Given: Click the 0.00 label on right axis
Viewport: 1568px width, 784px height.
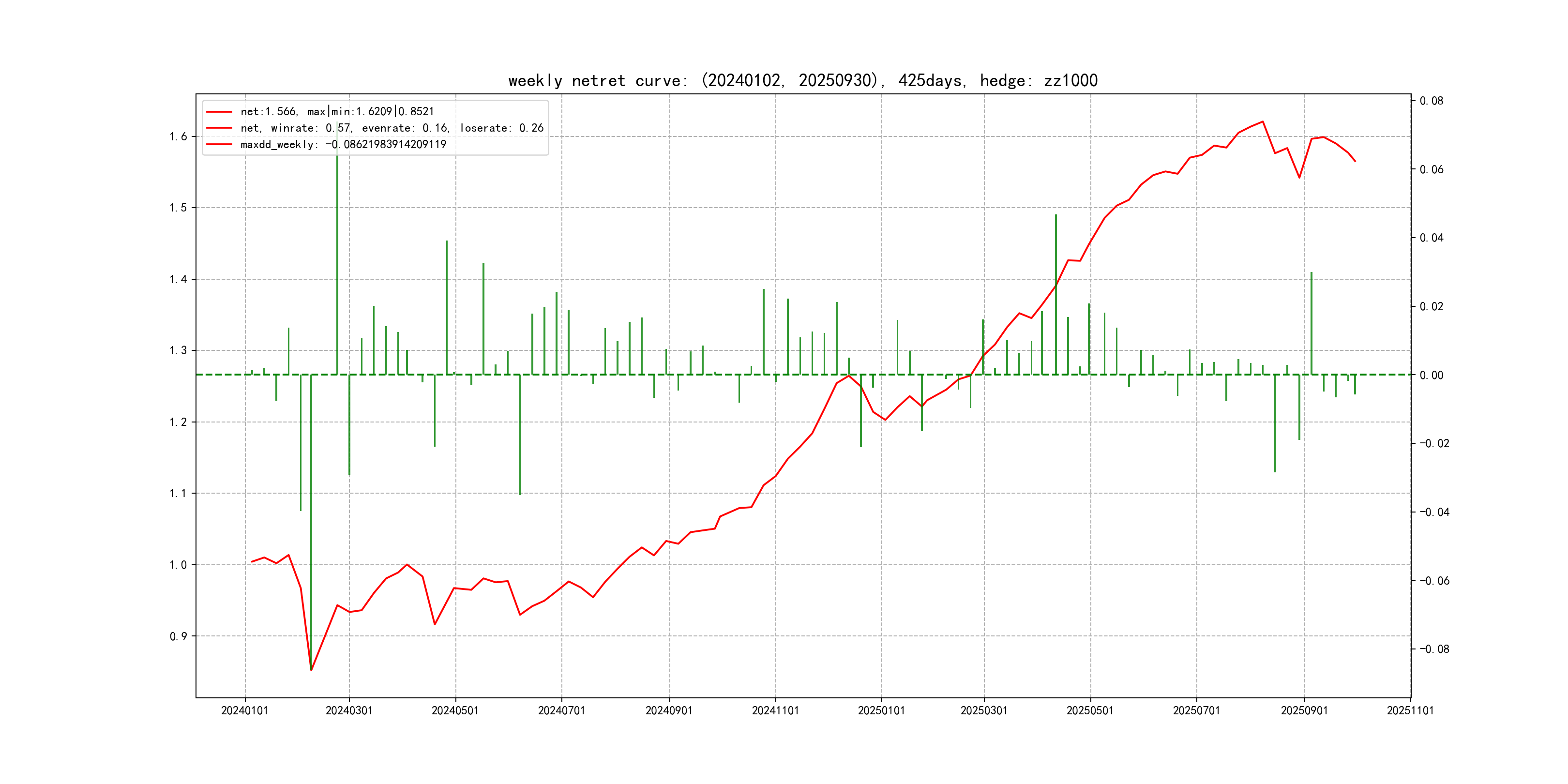Looking at the screenshot, I should pyautogui.click(x=1431, y=375).
